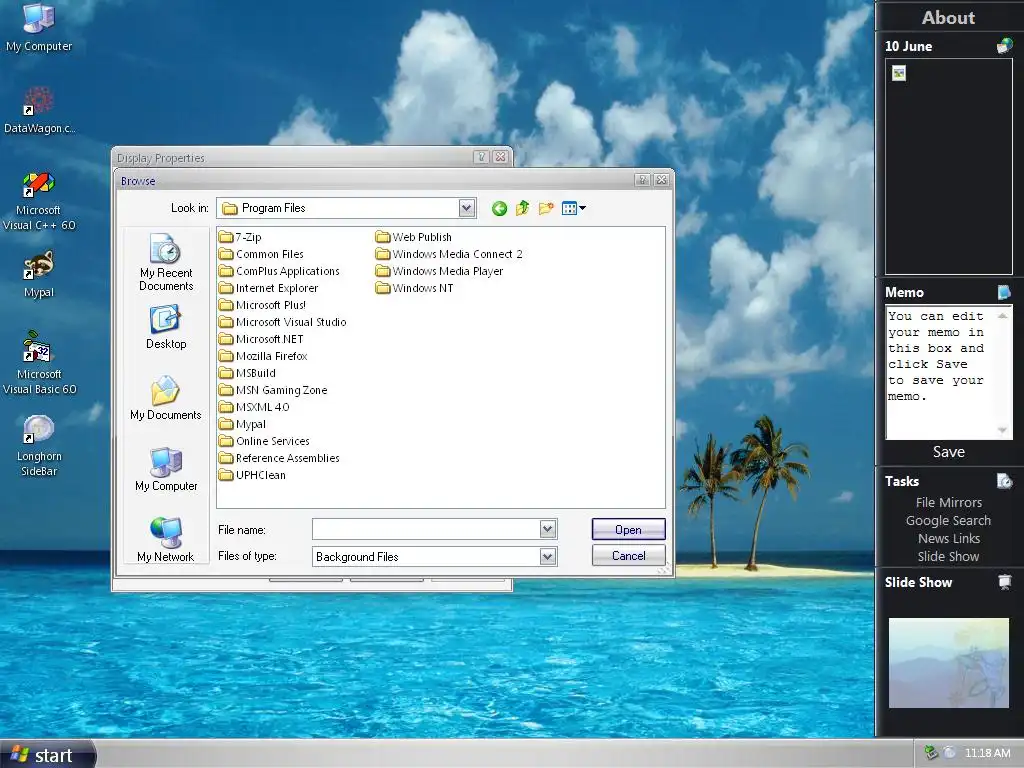Click the globe icon beside 10 June
Screen dimensions: 1024x768
(1004, 46)
